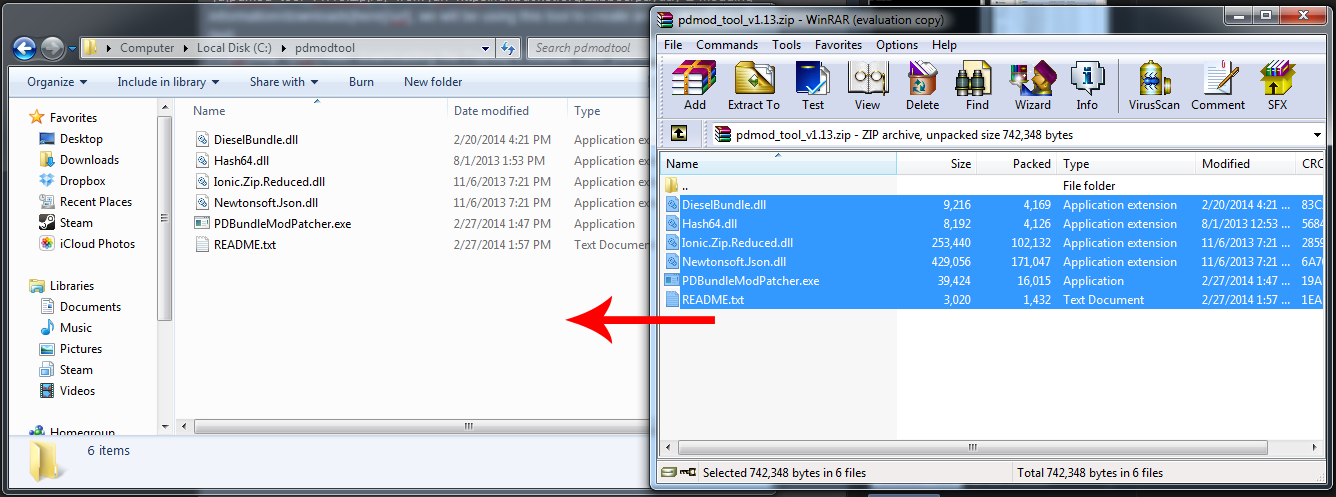
Task: Expand the Explorer address history dropdown
Action: [x=485, y=48]
